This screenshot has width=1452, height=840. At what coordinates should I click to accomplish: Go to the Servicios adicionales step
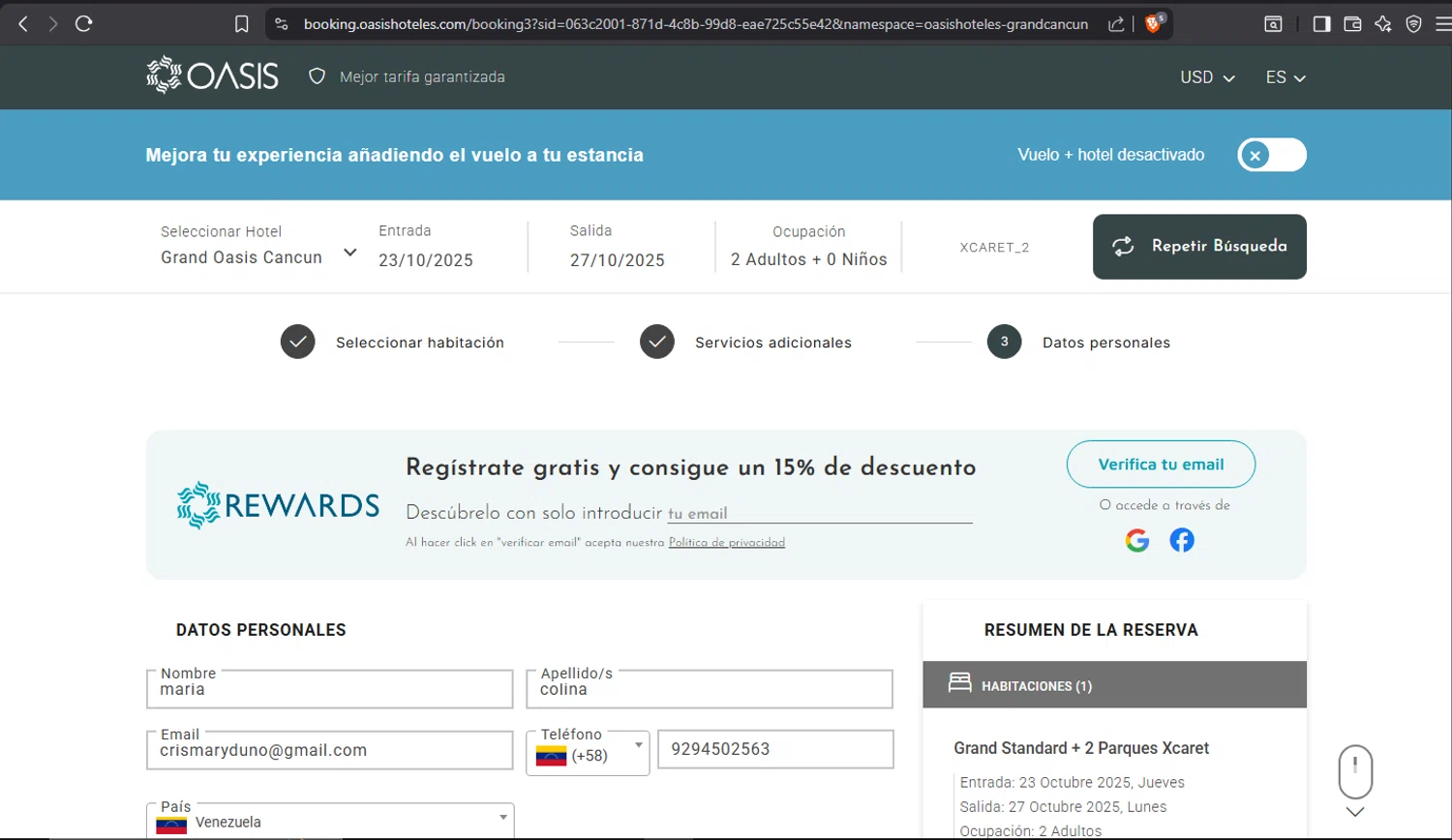pos(745,343)
